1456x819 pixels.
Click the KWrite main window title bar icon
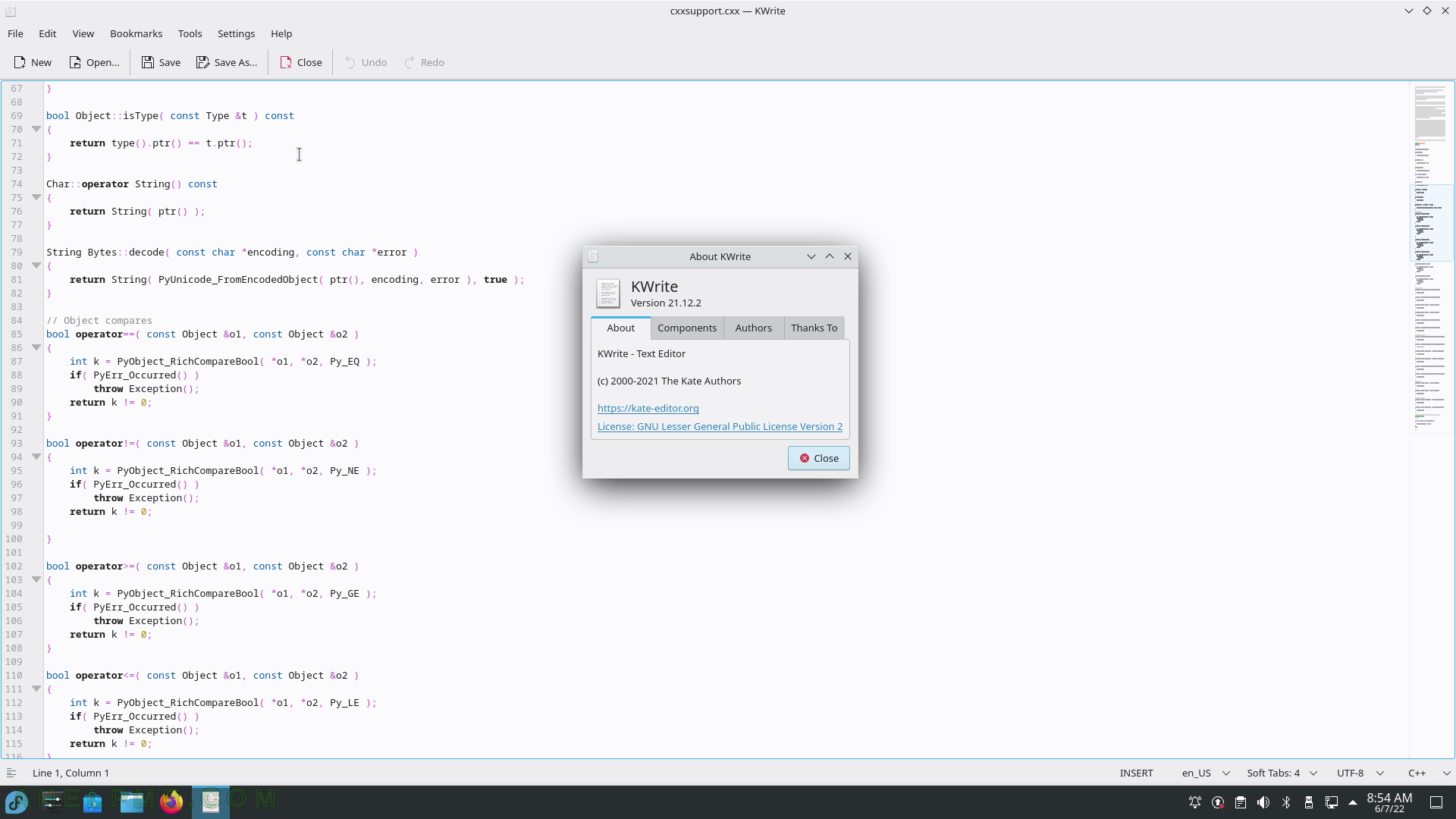11,11
